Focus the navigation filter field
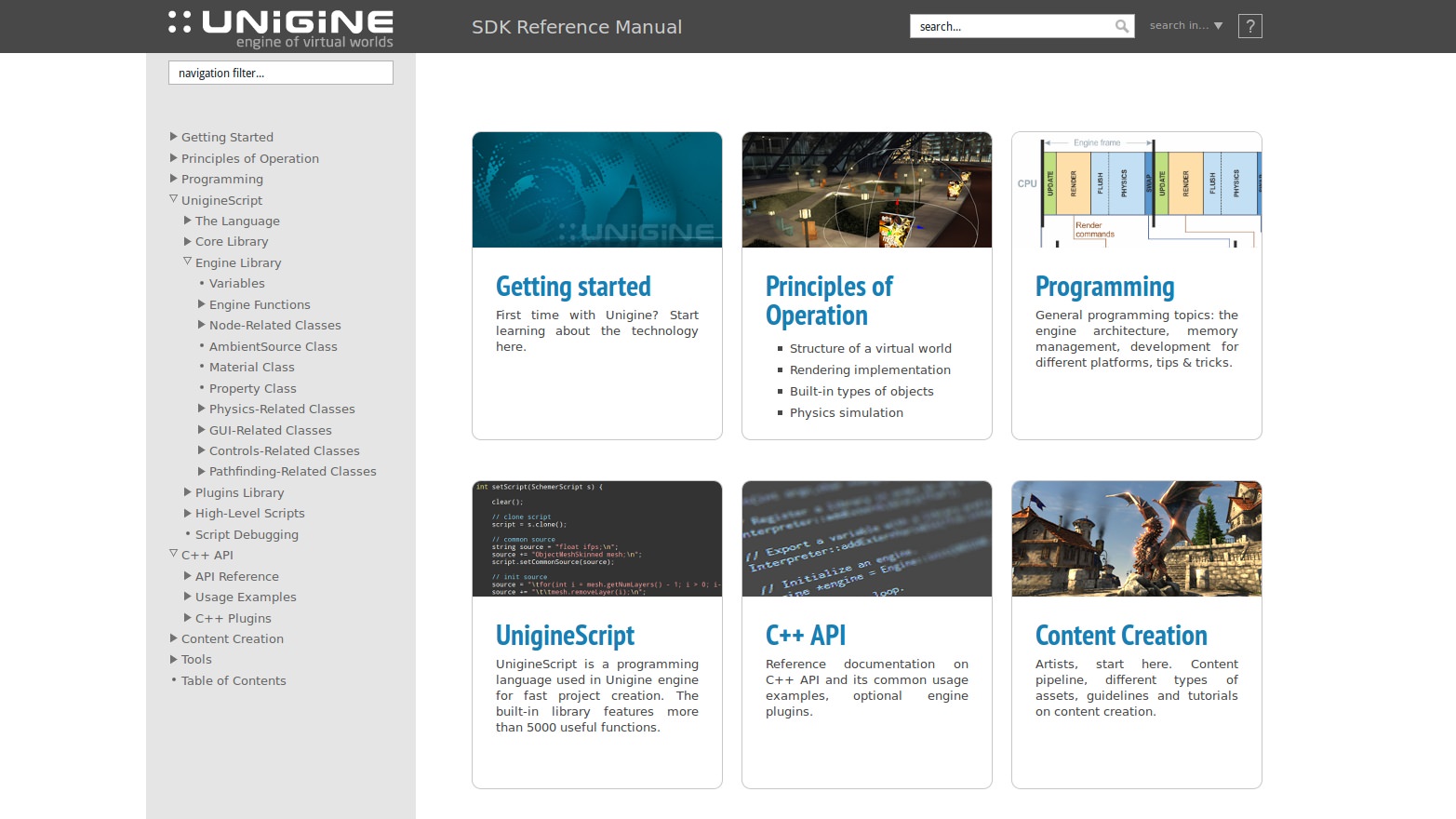 click(x=281, y=73)
